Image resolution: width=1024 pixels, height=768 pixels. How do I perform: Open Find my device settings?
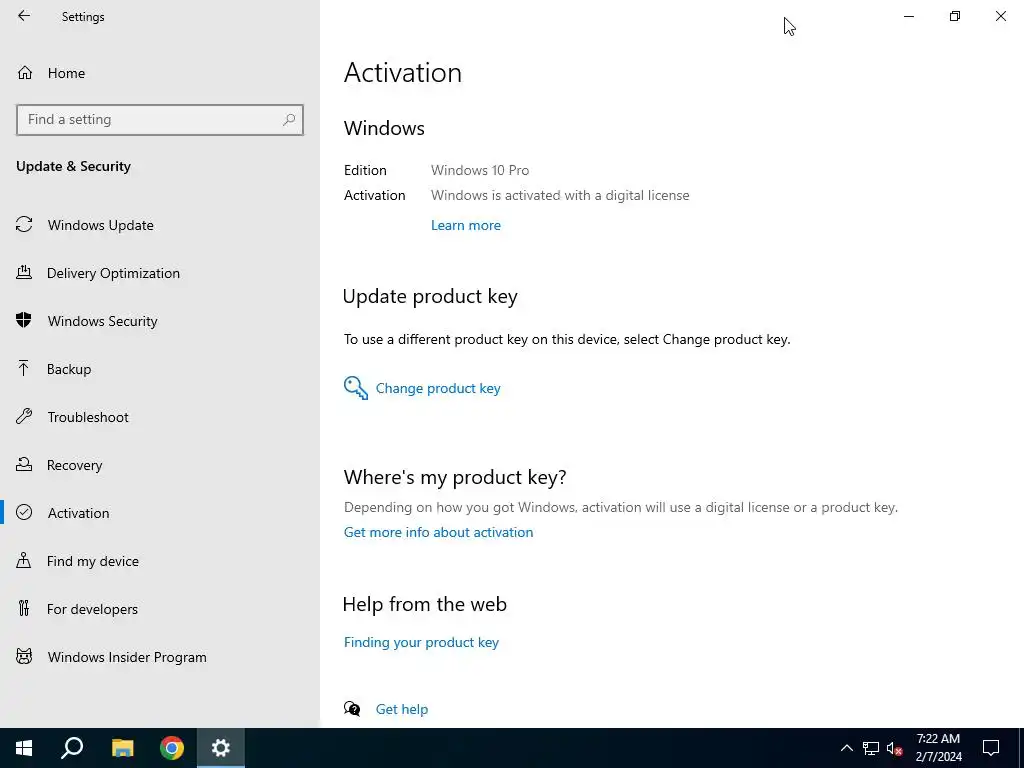click(x=93, y=561)
